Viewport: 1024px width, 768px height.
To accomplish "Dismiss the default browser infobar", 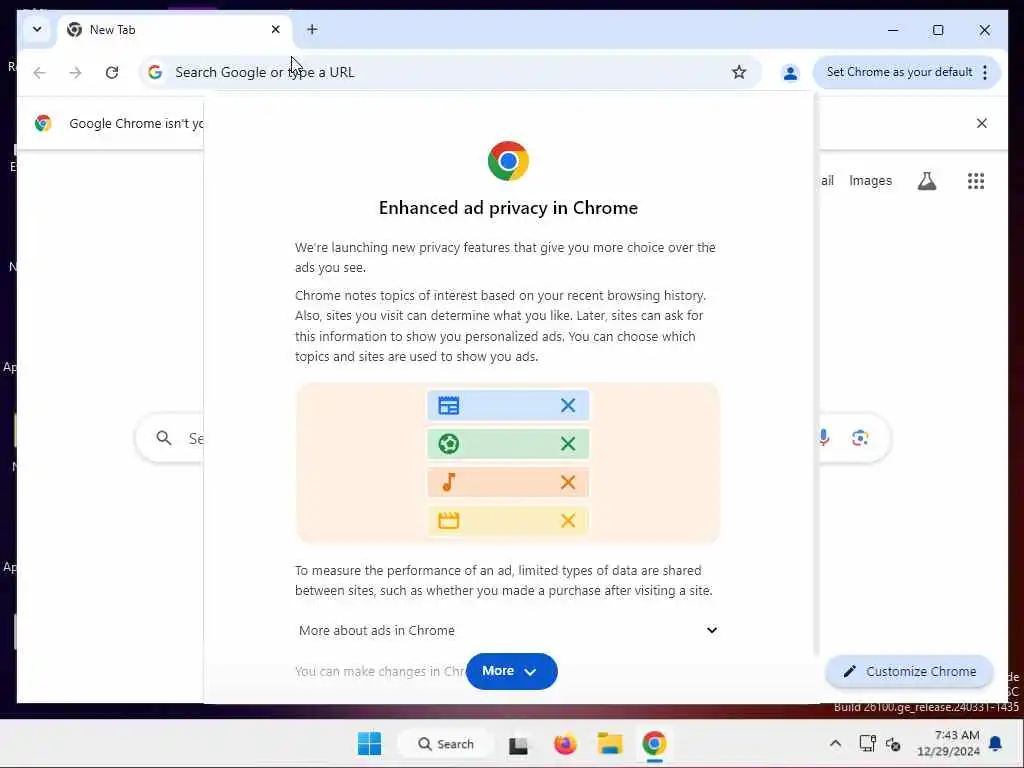I will tap(981, 123).
